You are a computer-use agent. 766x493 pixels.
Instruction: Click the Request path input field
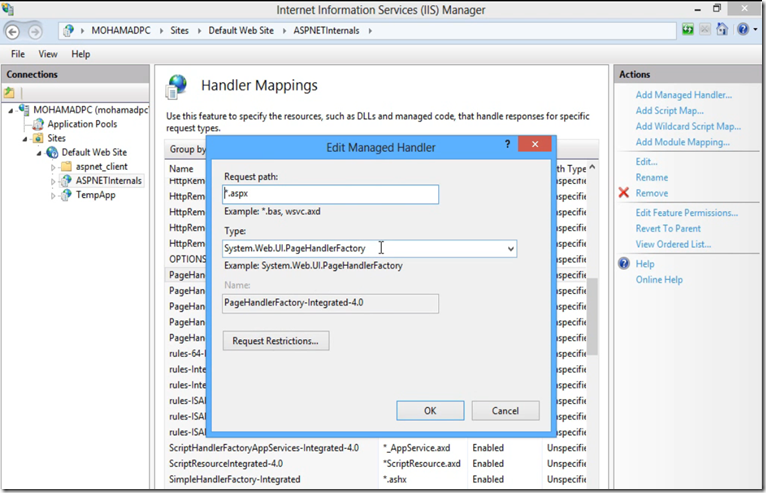tap(330, 194)
